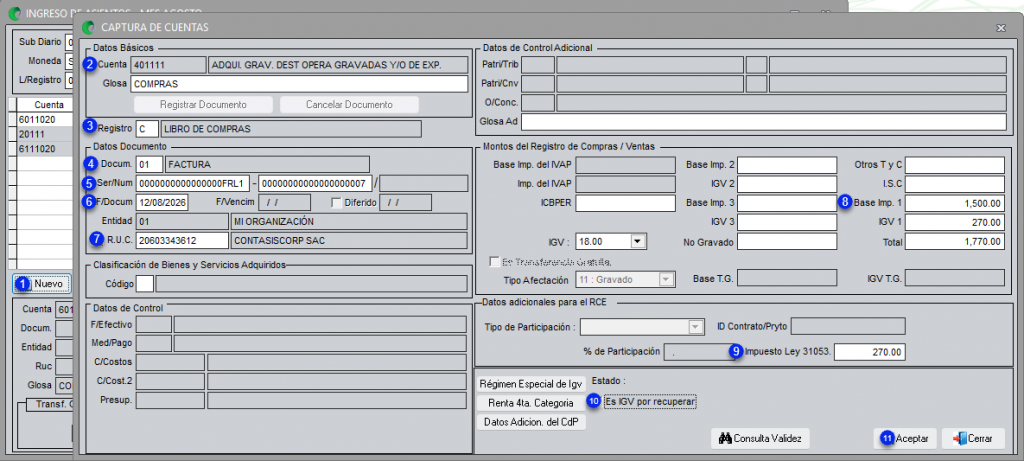
Task: Click the Otros T y C field
Action: 955,165
